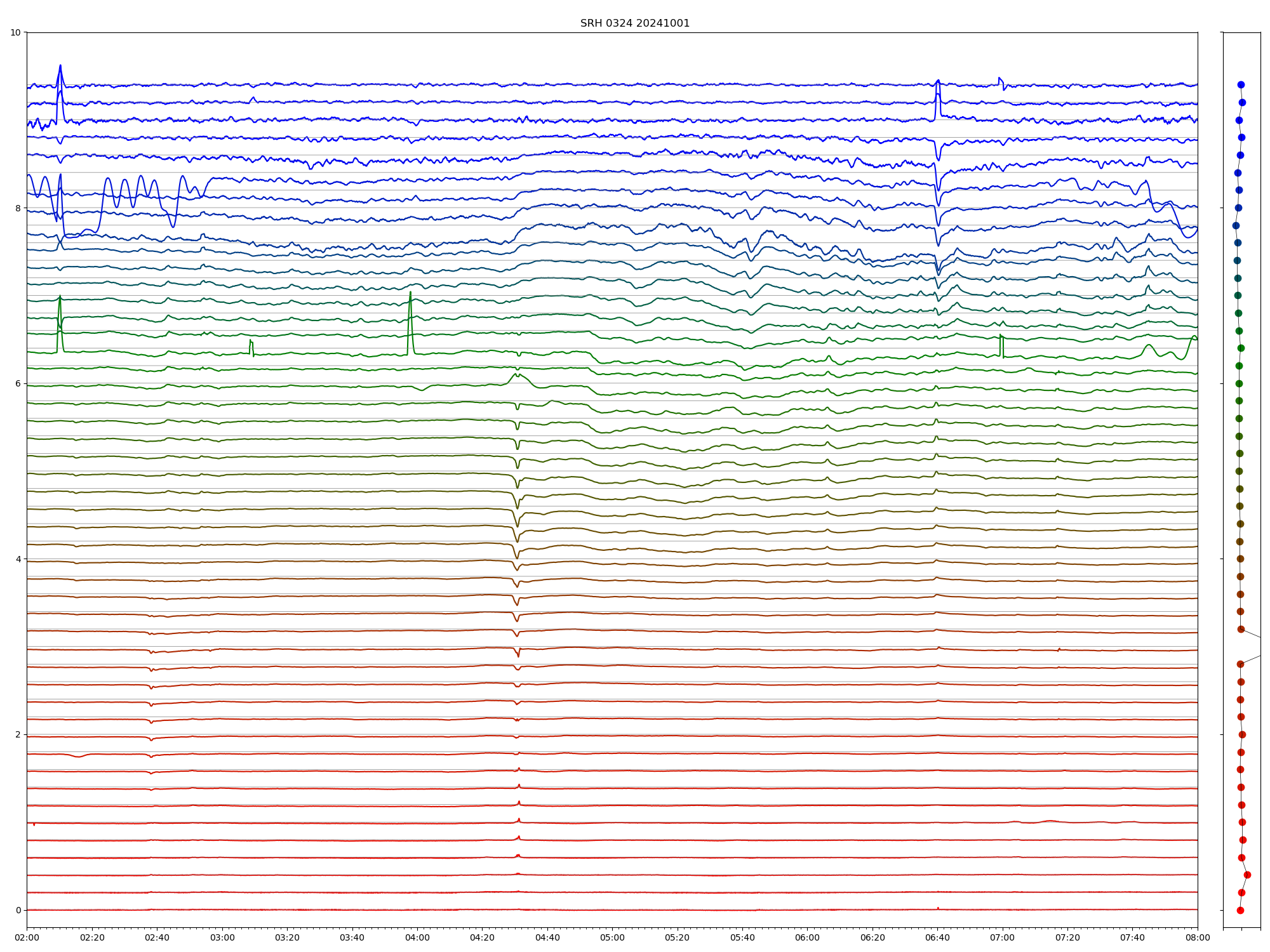Click the bottommost red dot in right panel
The image size is (1270, 952).
(x=1240, y=910)
